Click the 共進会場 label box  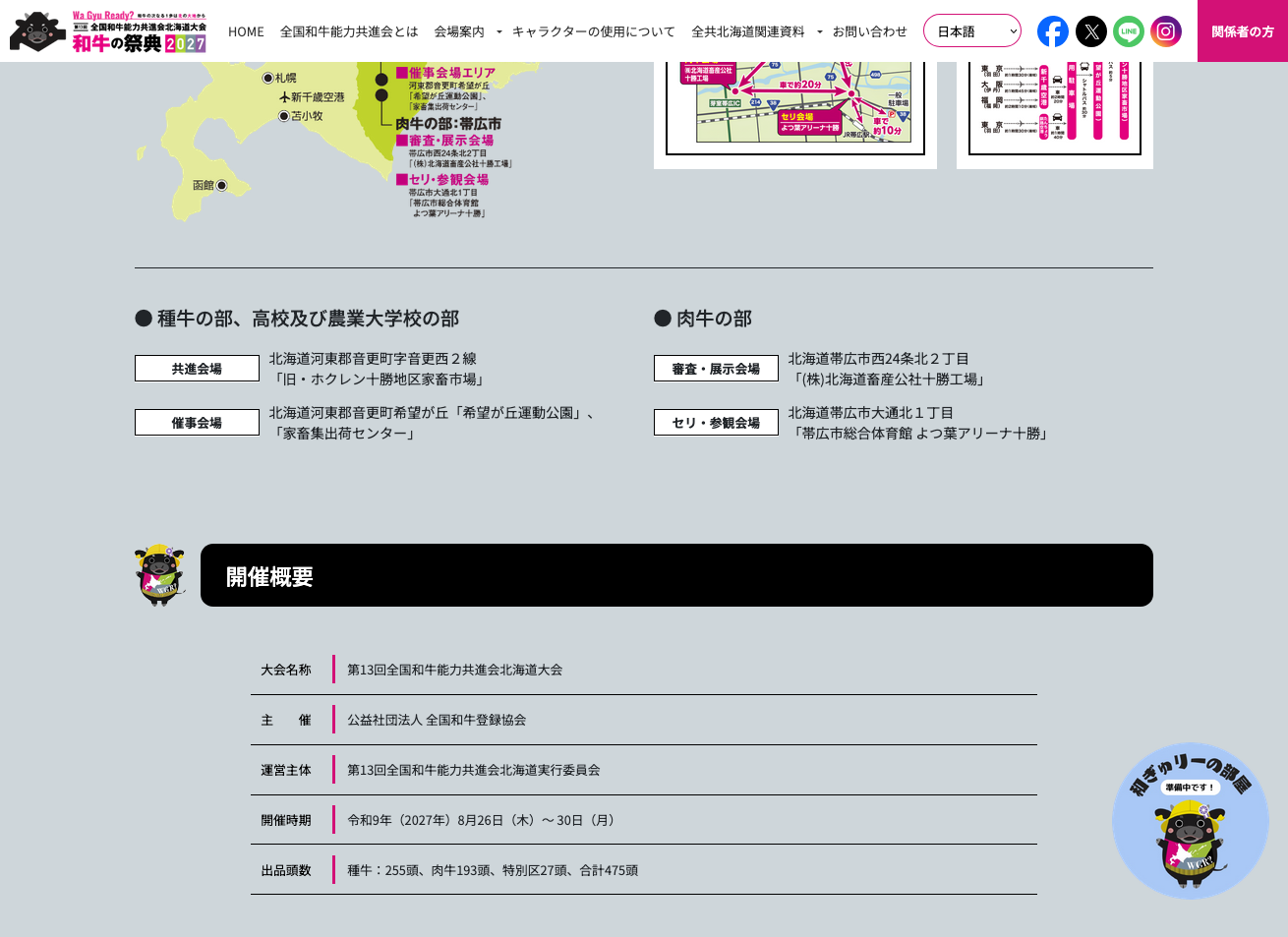point(197,369)
